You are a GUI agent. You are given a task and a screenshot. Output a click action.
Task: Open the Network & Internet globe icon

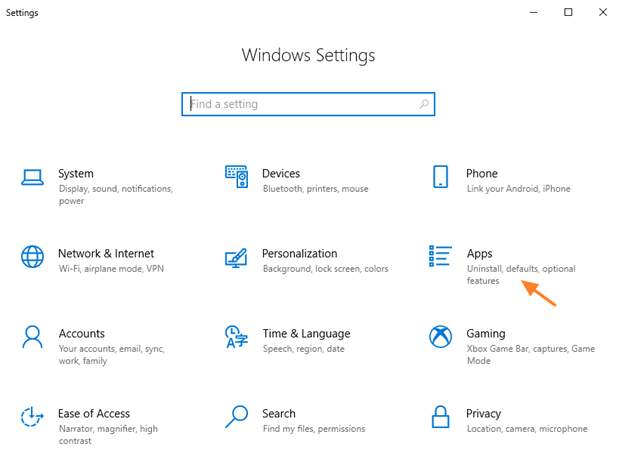click(32, 257)
